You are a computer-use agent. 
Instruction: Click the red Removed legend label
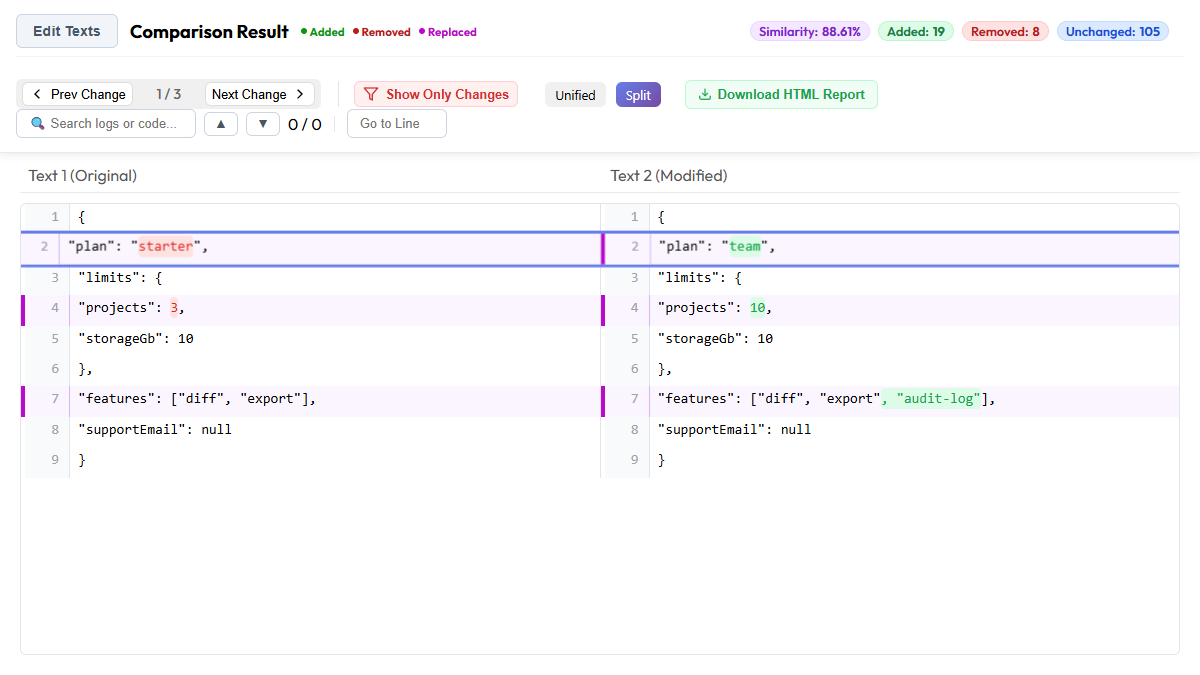(382, 32)
